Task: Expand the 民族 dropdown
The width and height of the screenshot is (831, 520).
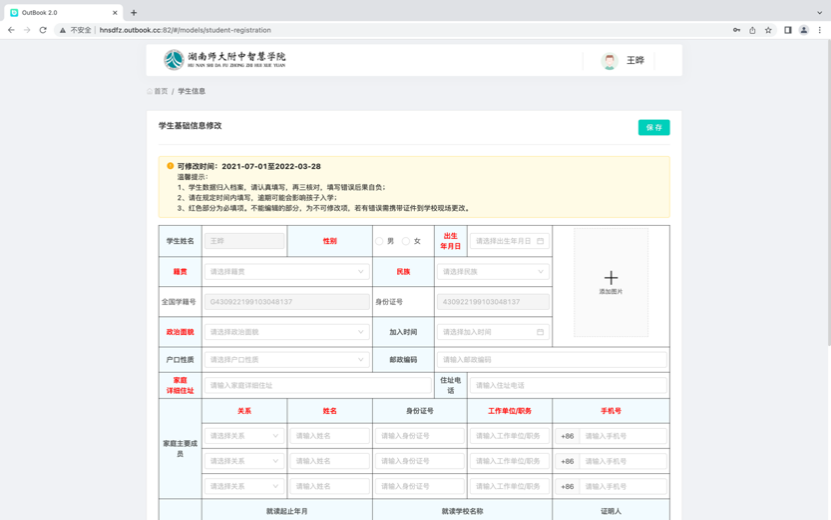Action: click(x=493, y=271)
